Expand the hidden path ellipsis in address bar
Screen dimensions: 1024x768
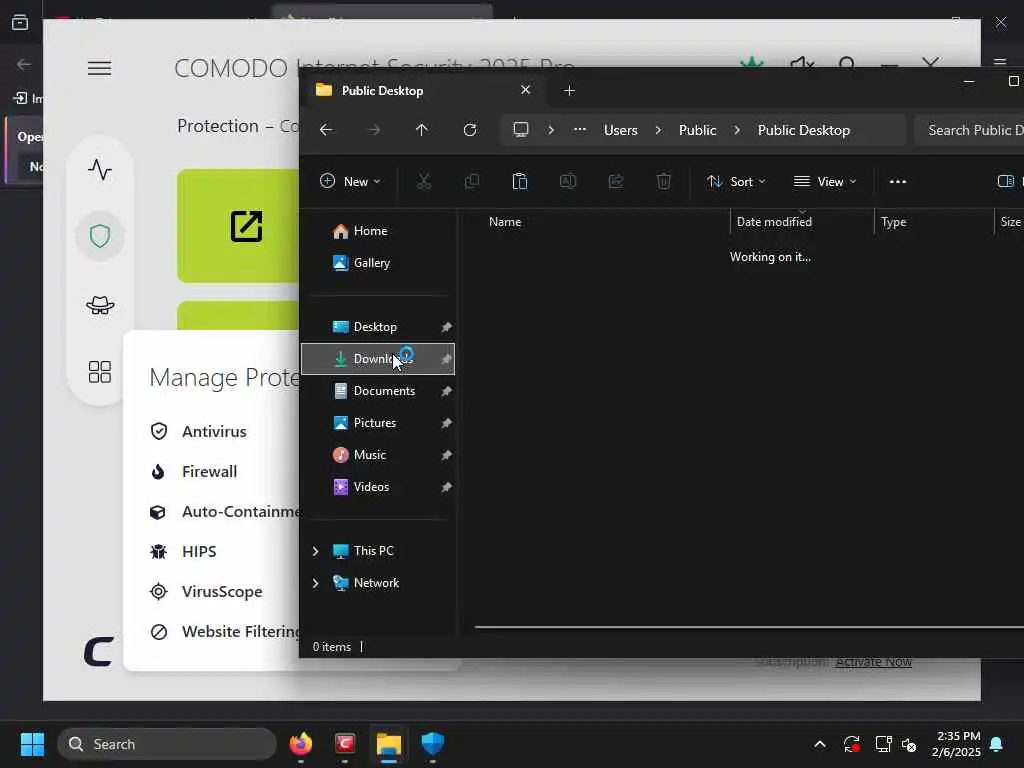[x=579, y=129]
